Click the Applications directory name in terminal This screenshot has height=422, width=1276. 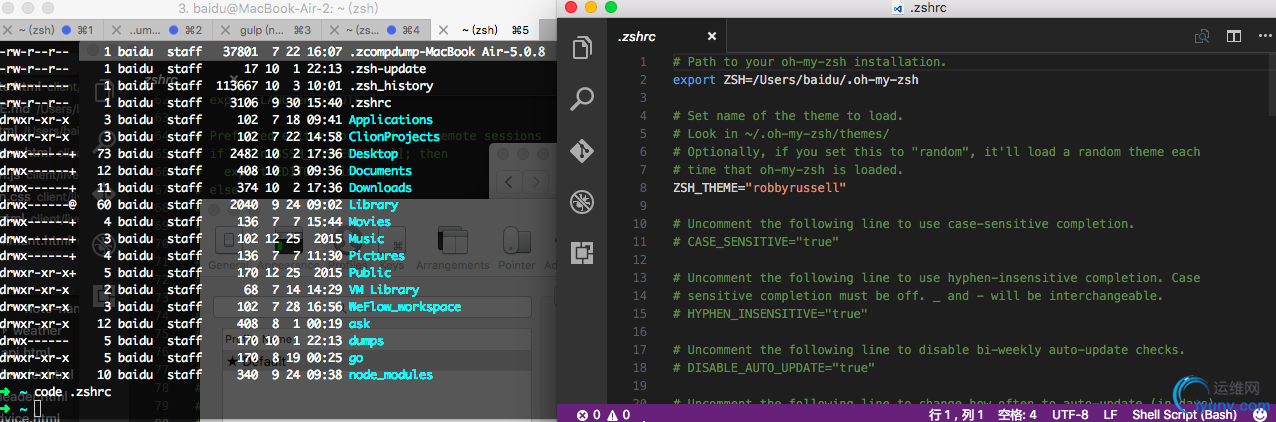coord(391,120)
